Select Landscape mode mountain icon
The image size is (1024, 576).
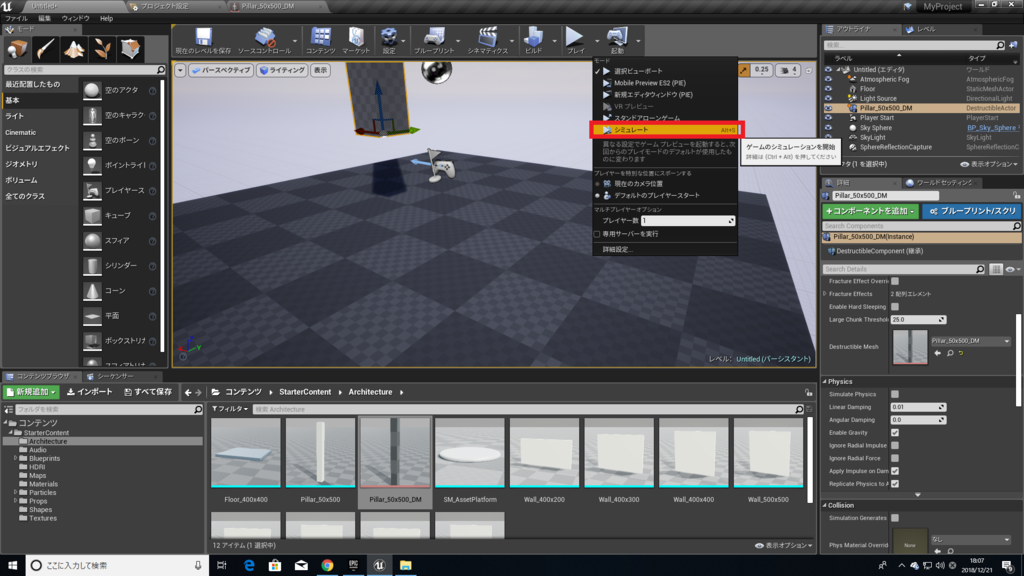click(x=74, y=48)
